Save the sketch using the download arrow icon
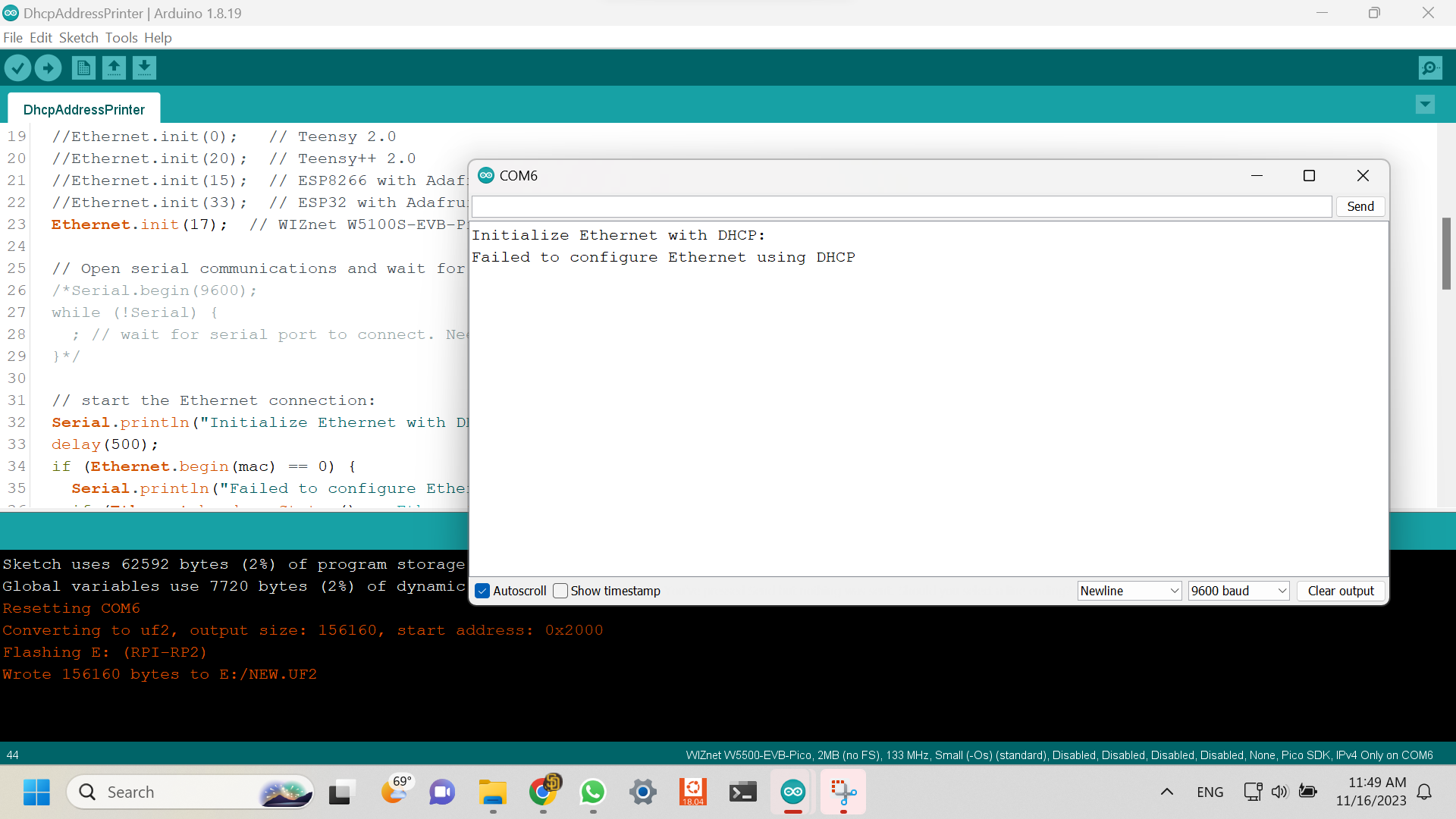1456x819 pixels. (144, 67)
